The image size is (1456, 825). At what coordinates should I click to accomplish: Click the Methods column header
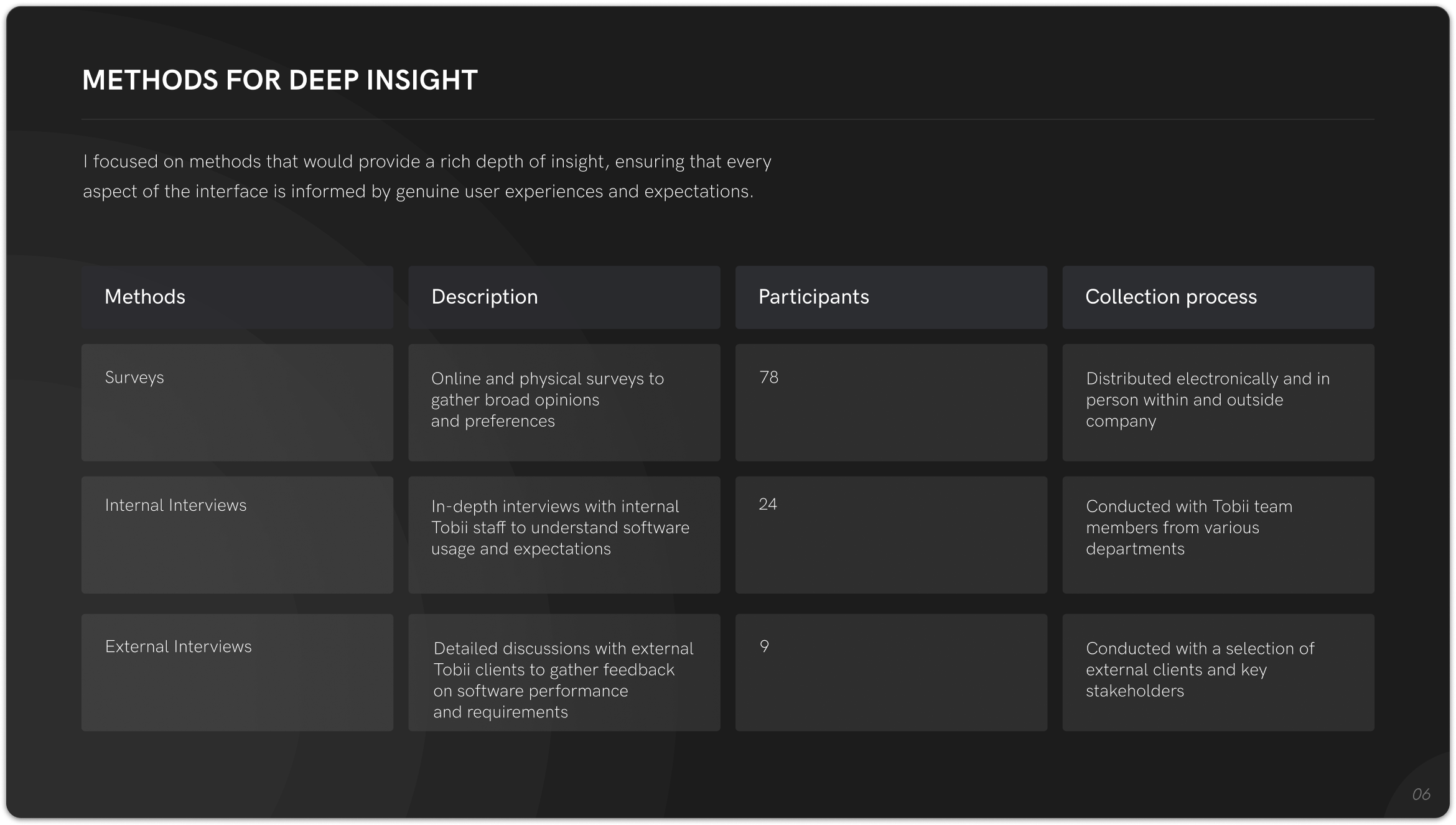tap(145, 297)
